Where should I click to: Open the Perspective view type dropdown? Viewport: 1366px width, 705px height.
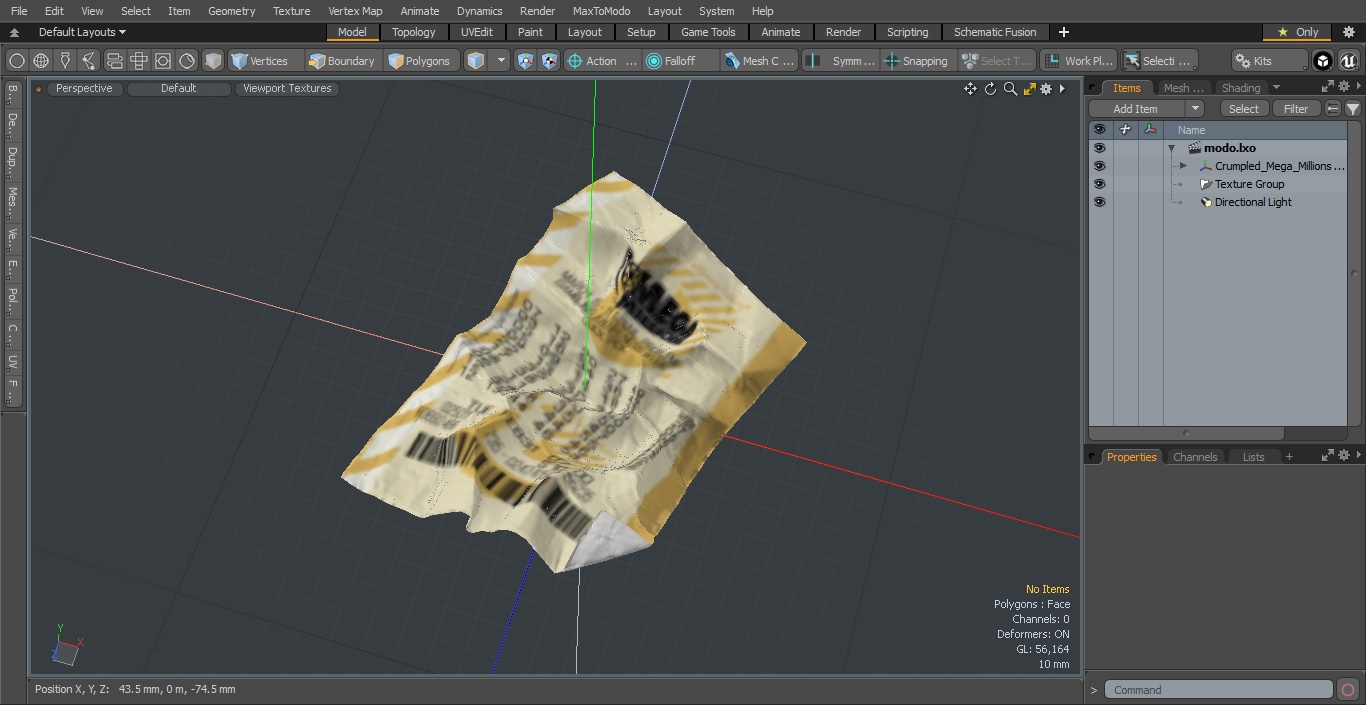point(84,88)
